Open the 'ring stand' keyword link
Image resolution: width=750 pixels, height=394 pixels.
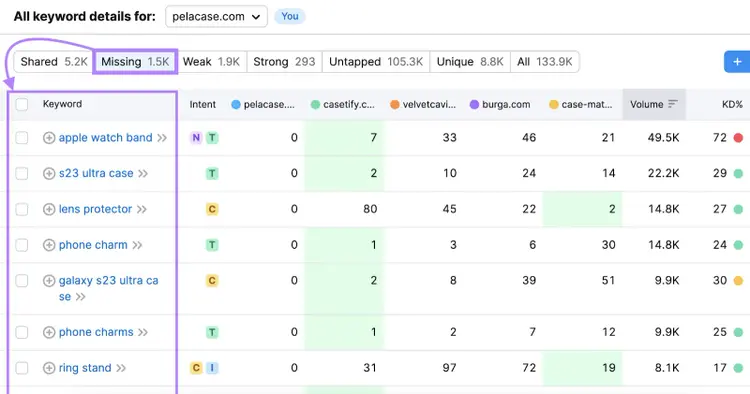coord(85,368)
